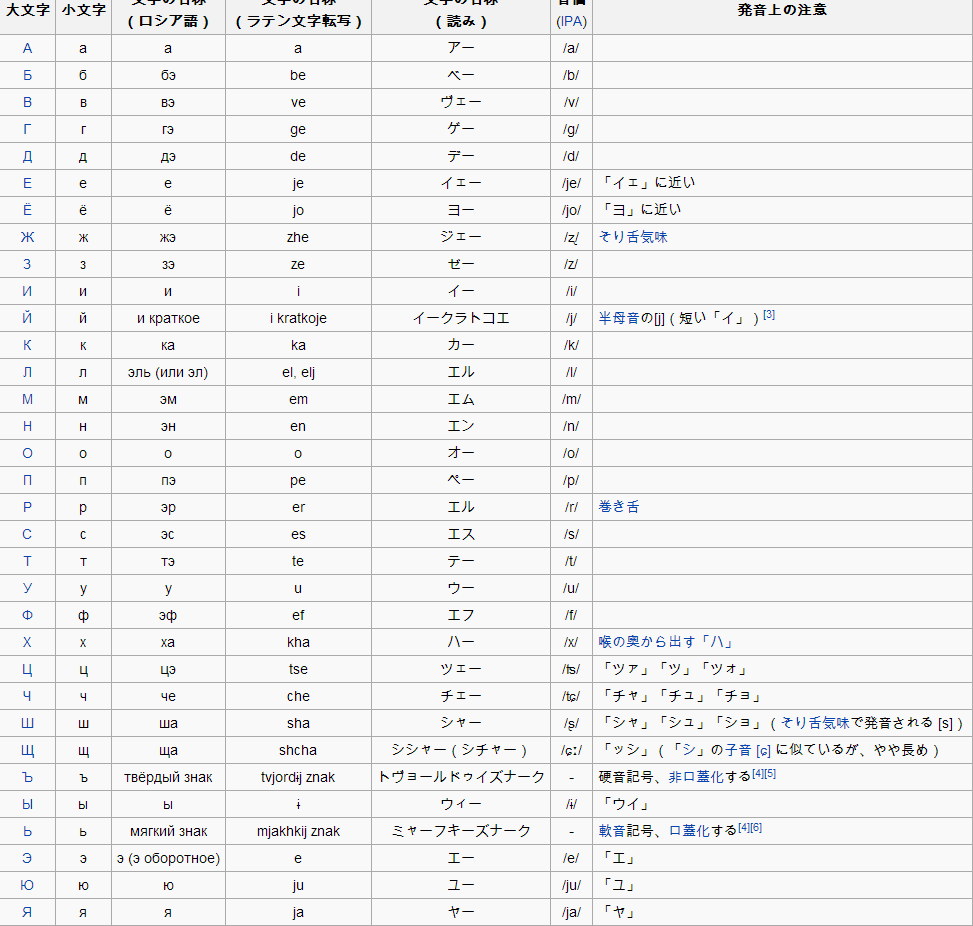Image resolution: width=973 pixels, height=926 pixels.
Task: Open footnote [6] in the Ь row
Action: click(x=756, y=827)
